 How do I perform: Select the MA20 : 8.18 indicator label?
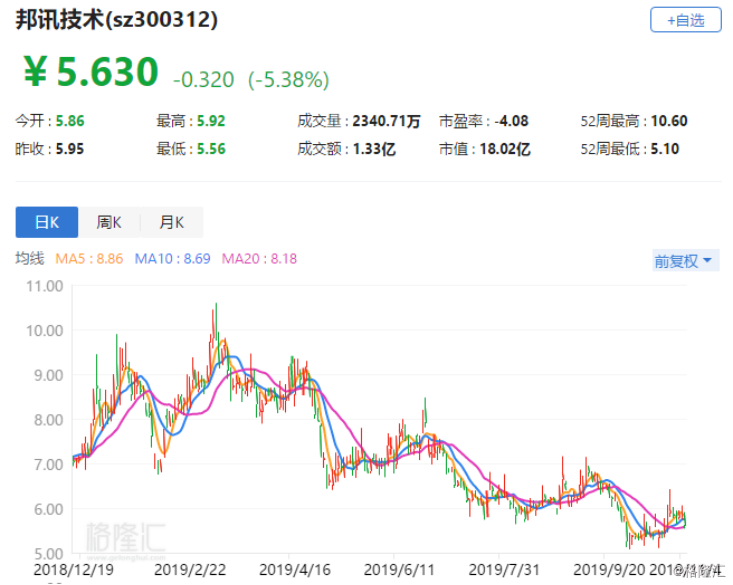259,259
